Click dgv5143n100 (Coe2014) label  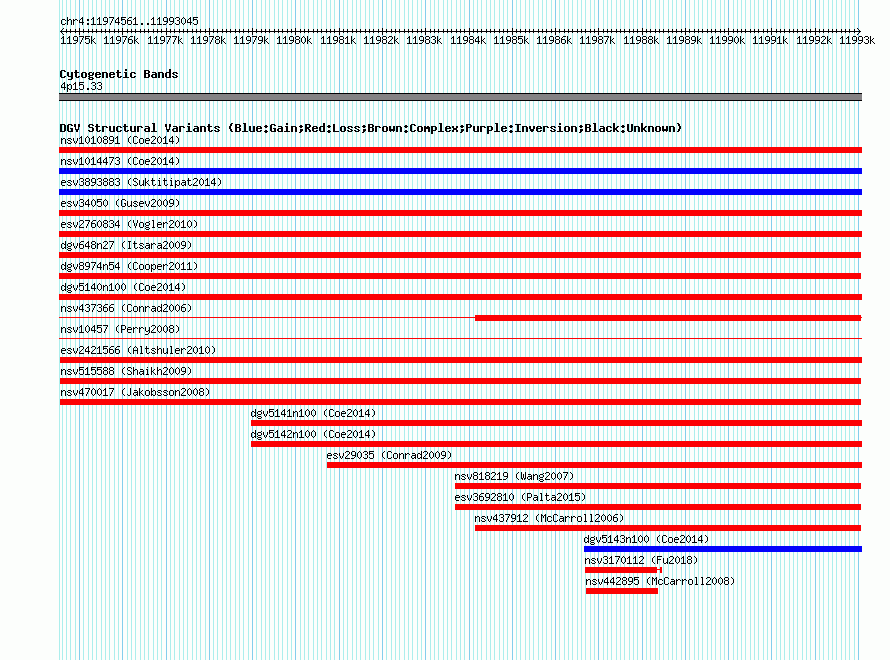click(646, 539)
